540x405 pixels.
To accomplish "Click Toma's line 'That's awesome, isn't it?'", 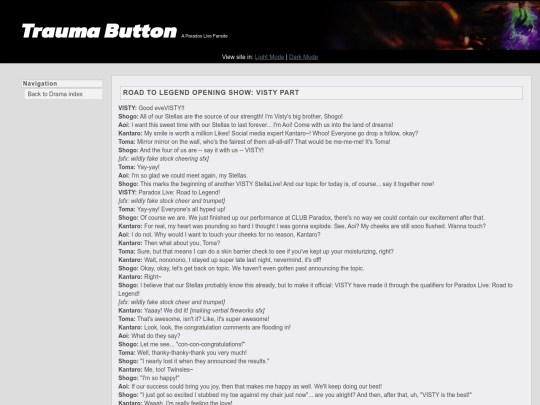I will [x=194, y=319].
